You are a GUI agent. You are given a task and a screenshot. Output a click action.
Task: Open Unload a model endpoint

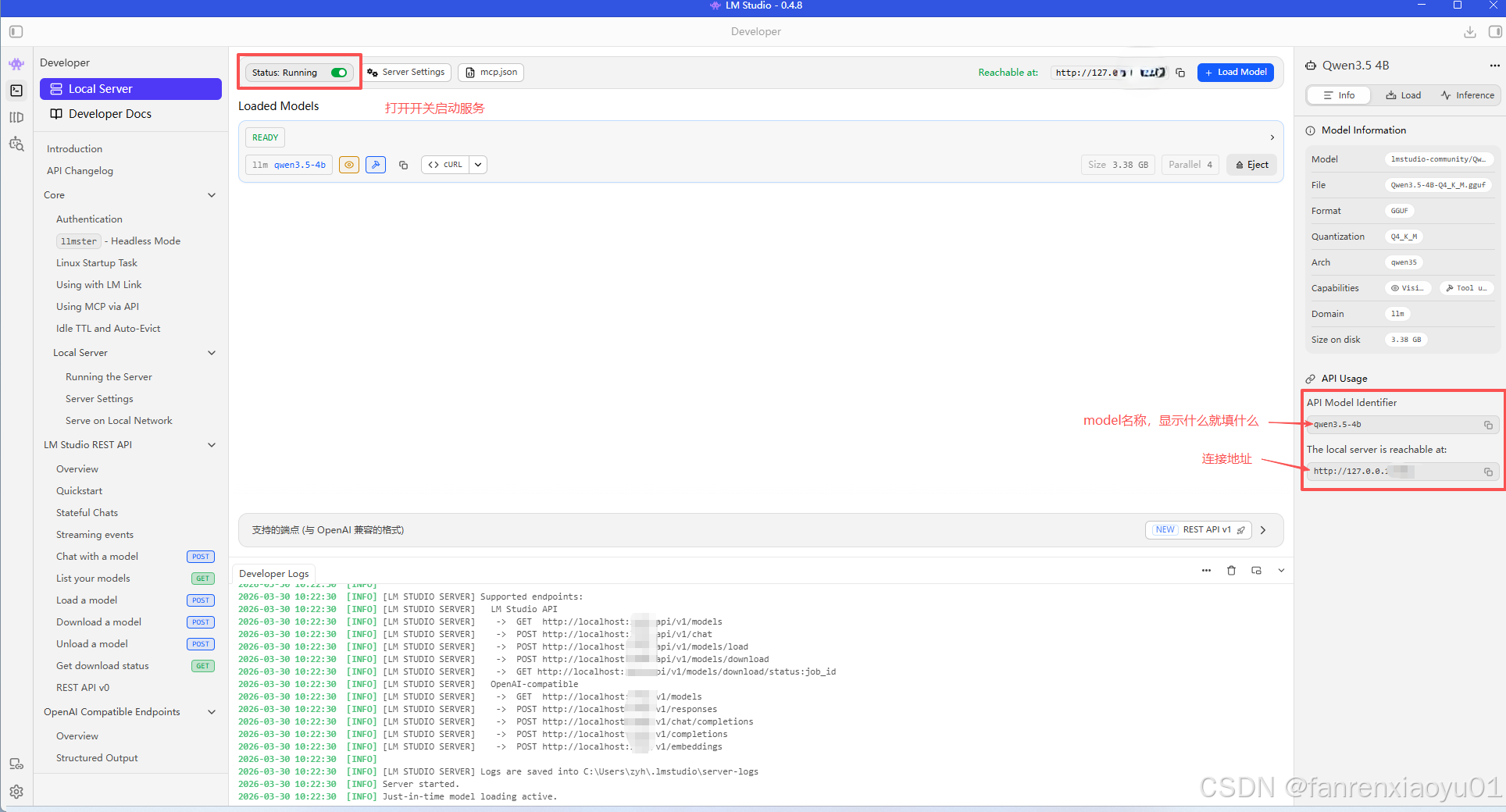point(92,644)
